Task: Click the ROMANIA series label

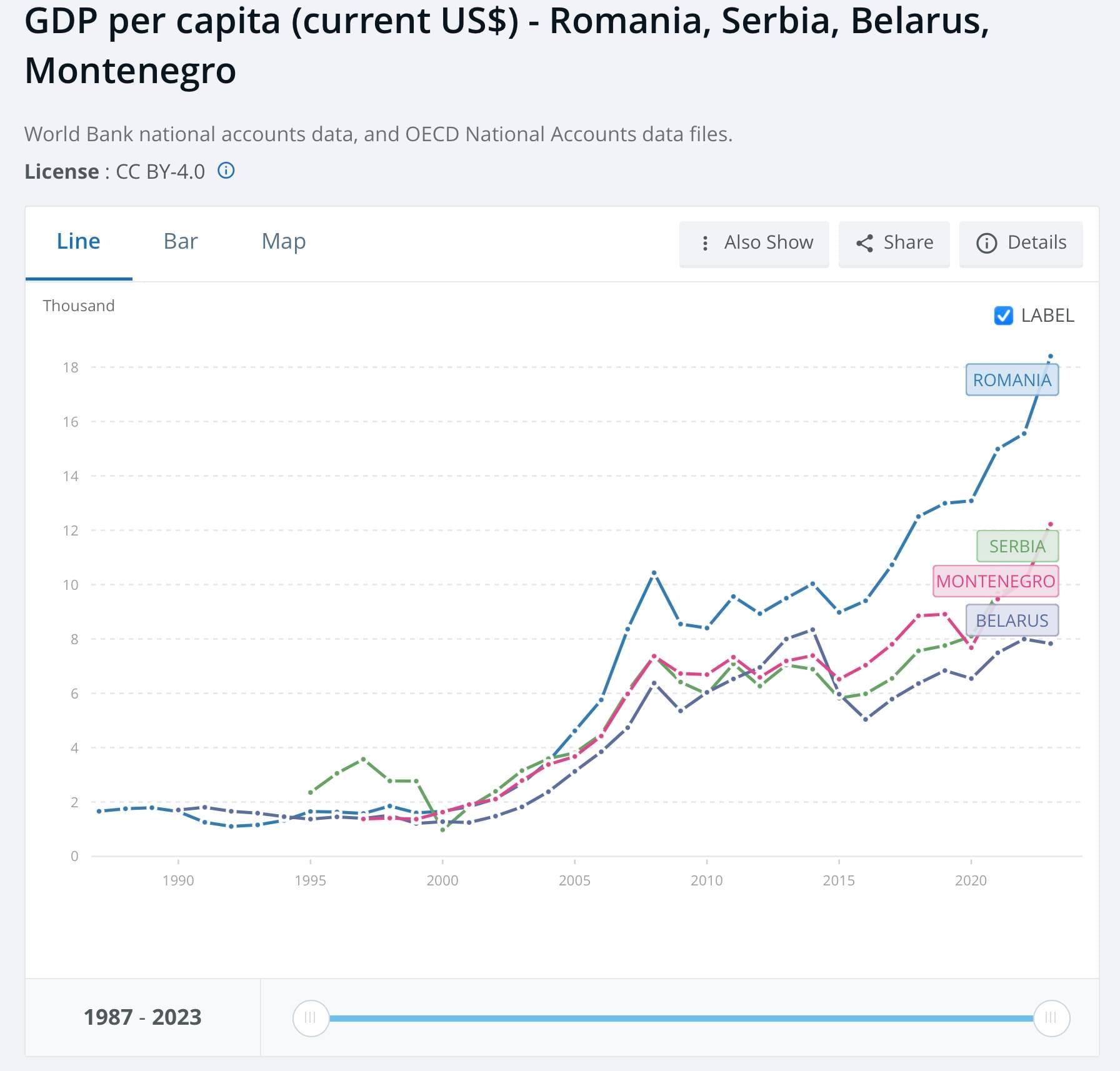Action: point(1012,380)
